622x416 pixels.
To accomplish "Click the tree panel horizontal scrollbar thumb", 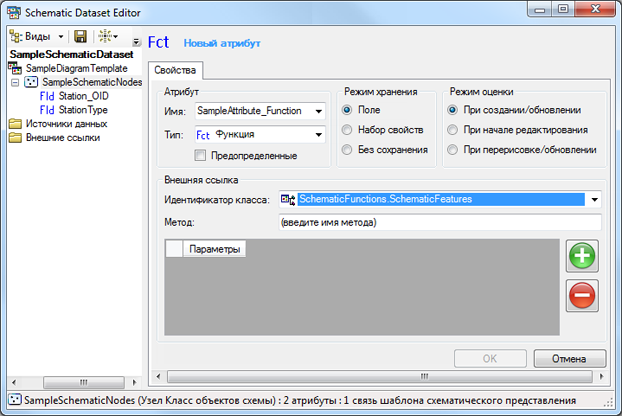I will (x=84, y=382).
